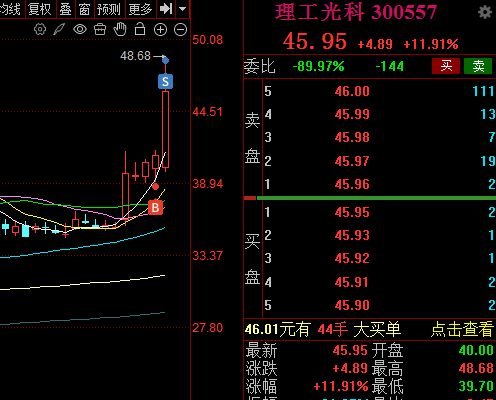Expand the toolbar dropdown arrow
This screenshot has height=400, width=496.
point(182,9)
